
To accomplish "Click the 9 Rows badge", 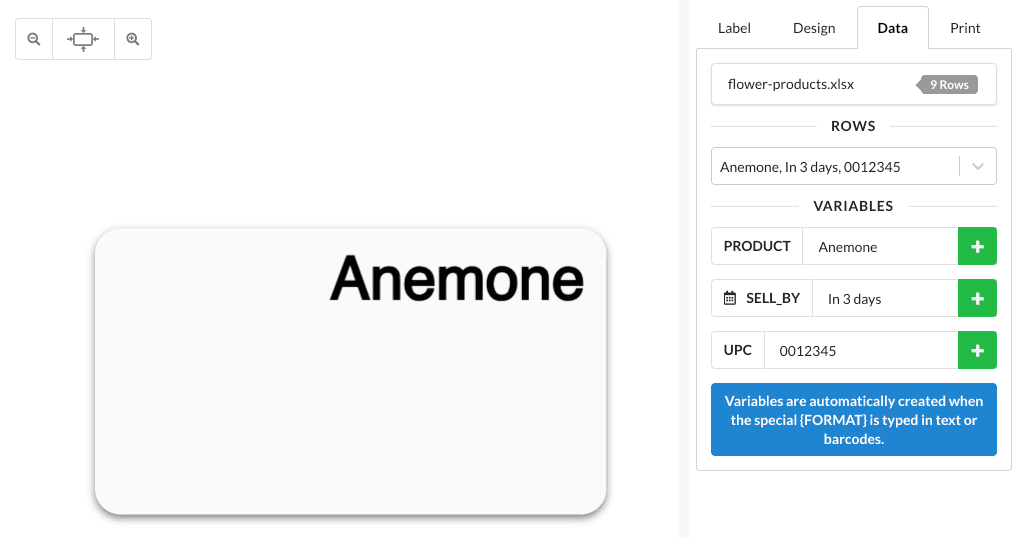I will click(949, 85).
